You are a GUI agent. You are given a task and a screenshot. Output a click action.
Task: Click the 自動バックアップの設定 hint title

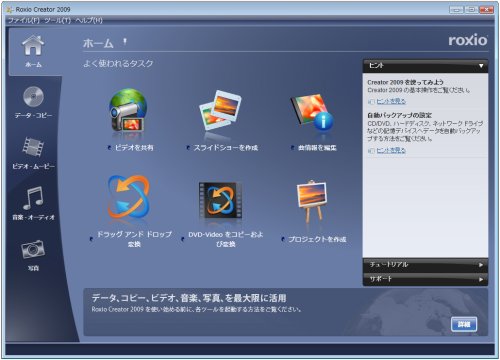pyautogui.click(x=399, y=115)
